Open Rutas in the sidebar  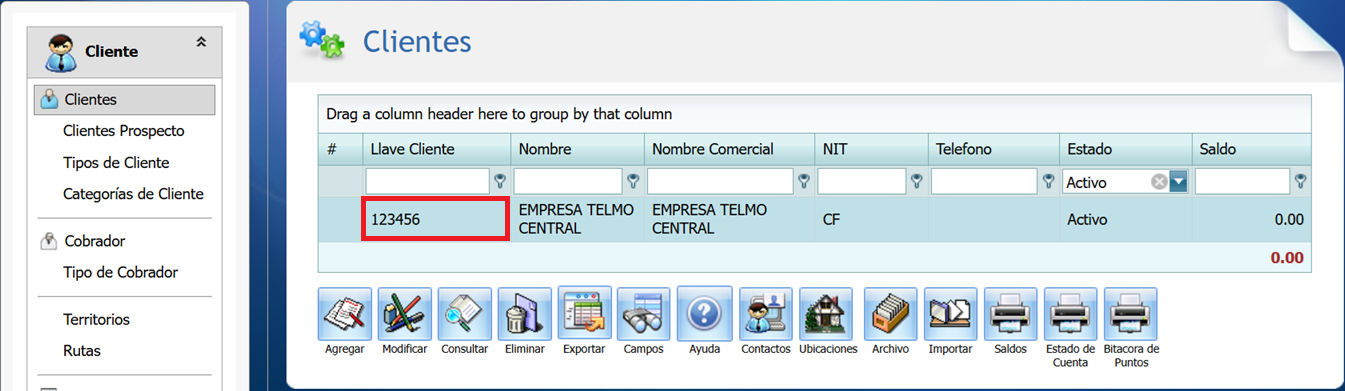tap(82, 351)
